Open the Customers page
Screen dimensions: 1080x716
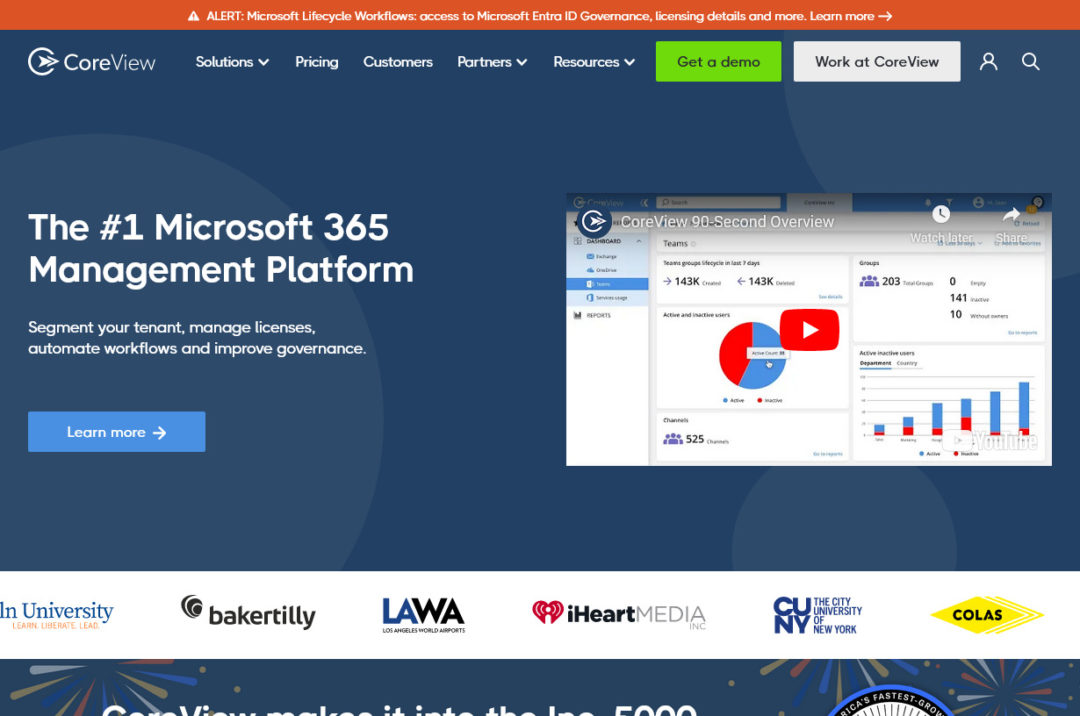point(398,62)
